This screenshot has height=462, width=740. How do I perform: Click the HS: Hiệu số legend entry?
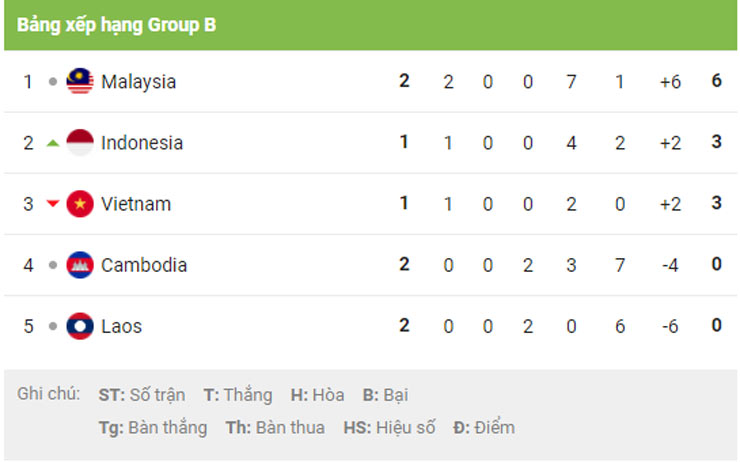click(389, 428)
